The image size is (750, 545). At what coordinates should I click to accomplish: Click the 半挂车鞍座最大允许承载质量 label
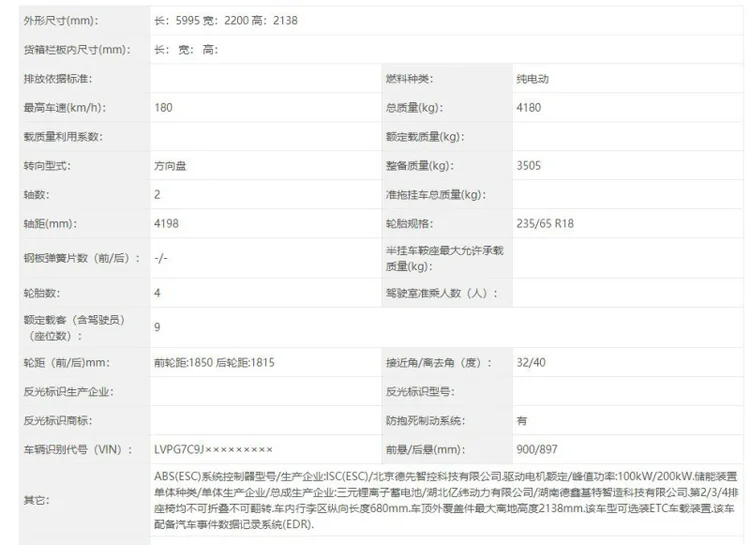pyautogui.click(x=445, y=258)
